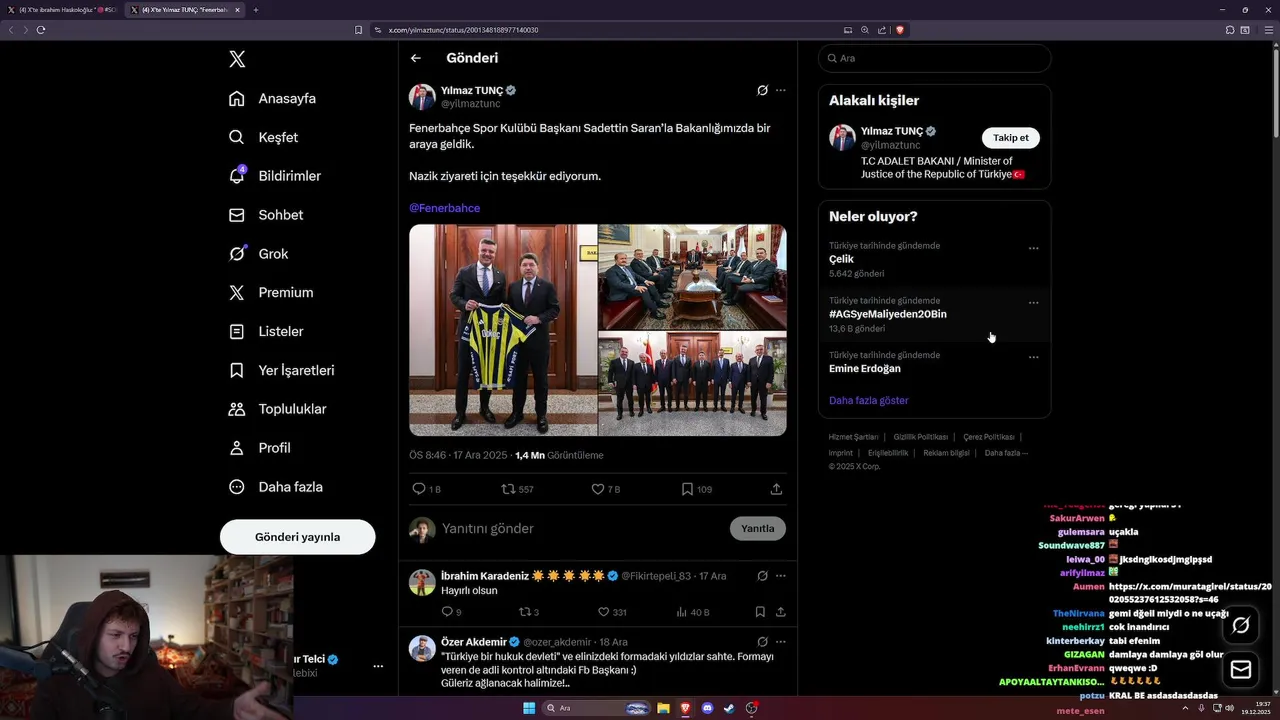Click taskbar Ara search box
The image size is (1280, 720).
[x=598, y=708]
